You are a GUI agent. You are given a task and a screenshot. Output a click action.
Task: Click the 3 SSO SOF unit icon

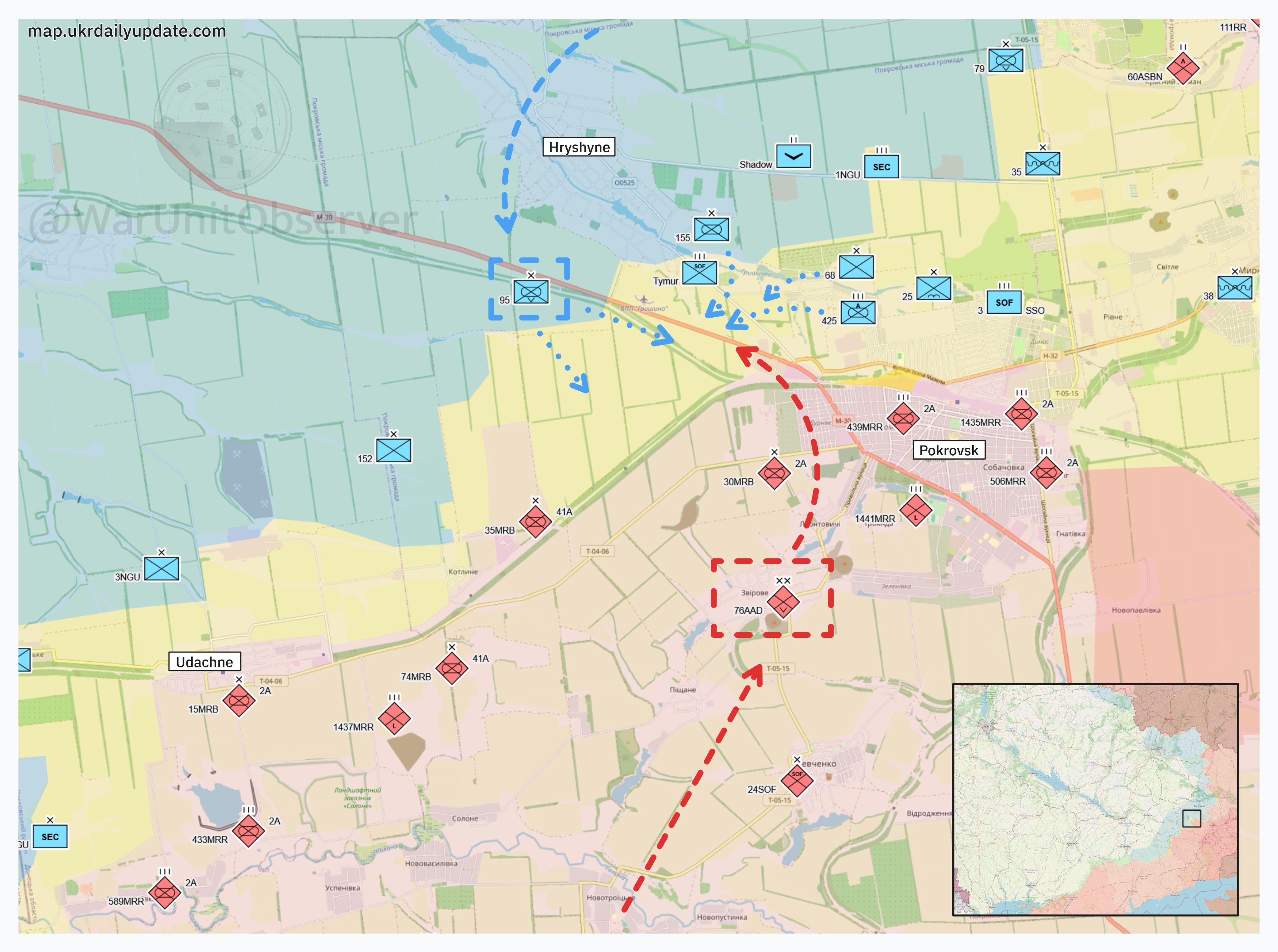[1004, 302]
